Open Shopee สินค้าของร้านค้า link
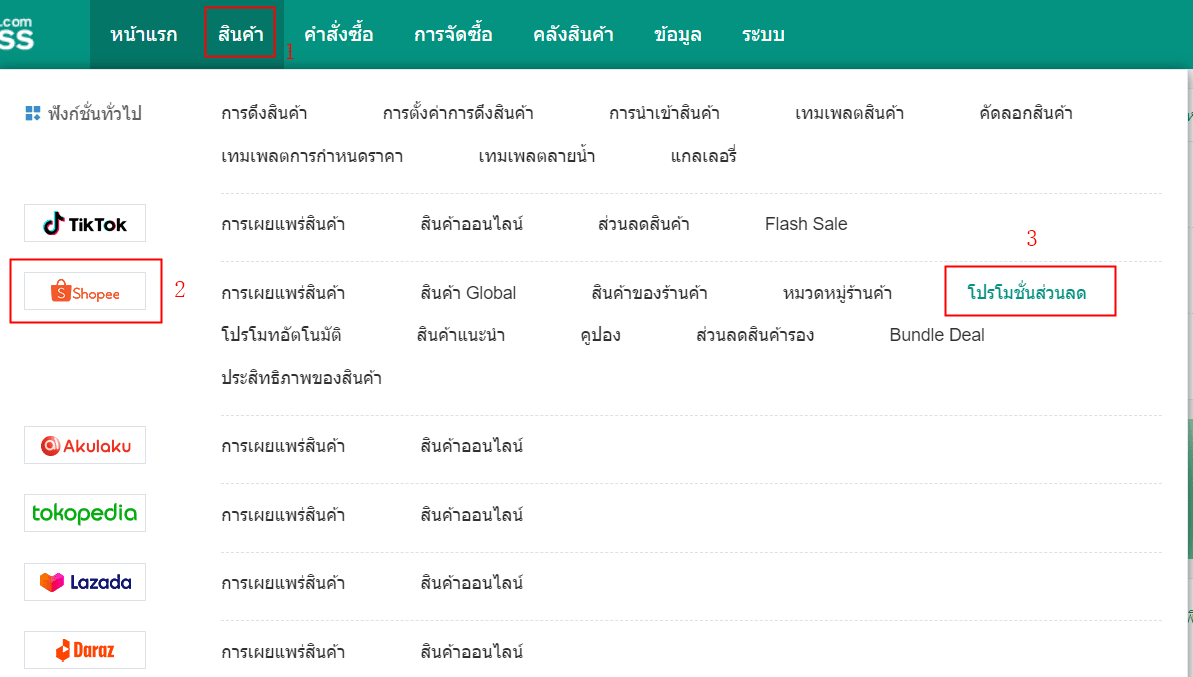This screenshot has width=1193, height=677. 649,293
